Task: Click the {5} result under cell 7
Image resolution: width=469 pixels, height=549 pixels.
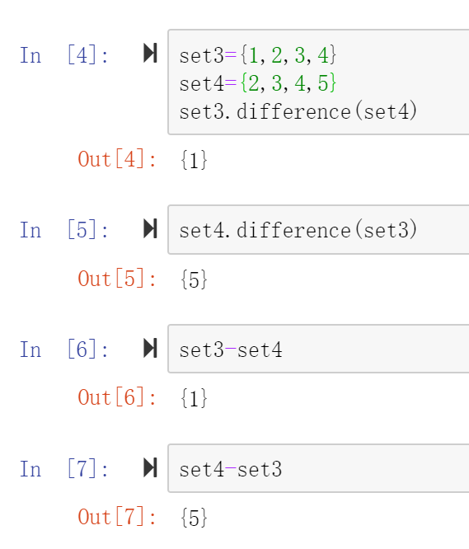Action: coord(194,518)
